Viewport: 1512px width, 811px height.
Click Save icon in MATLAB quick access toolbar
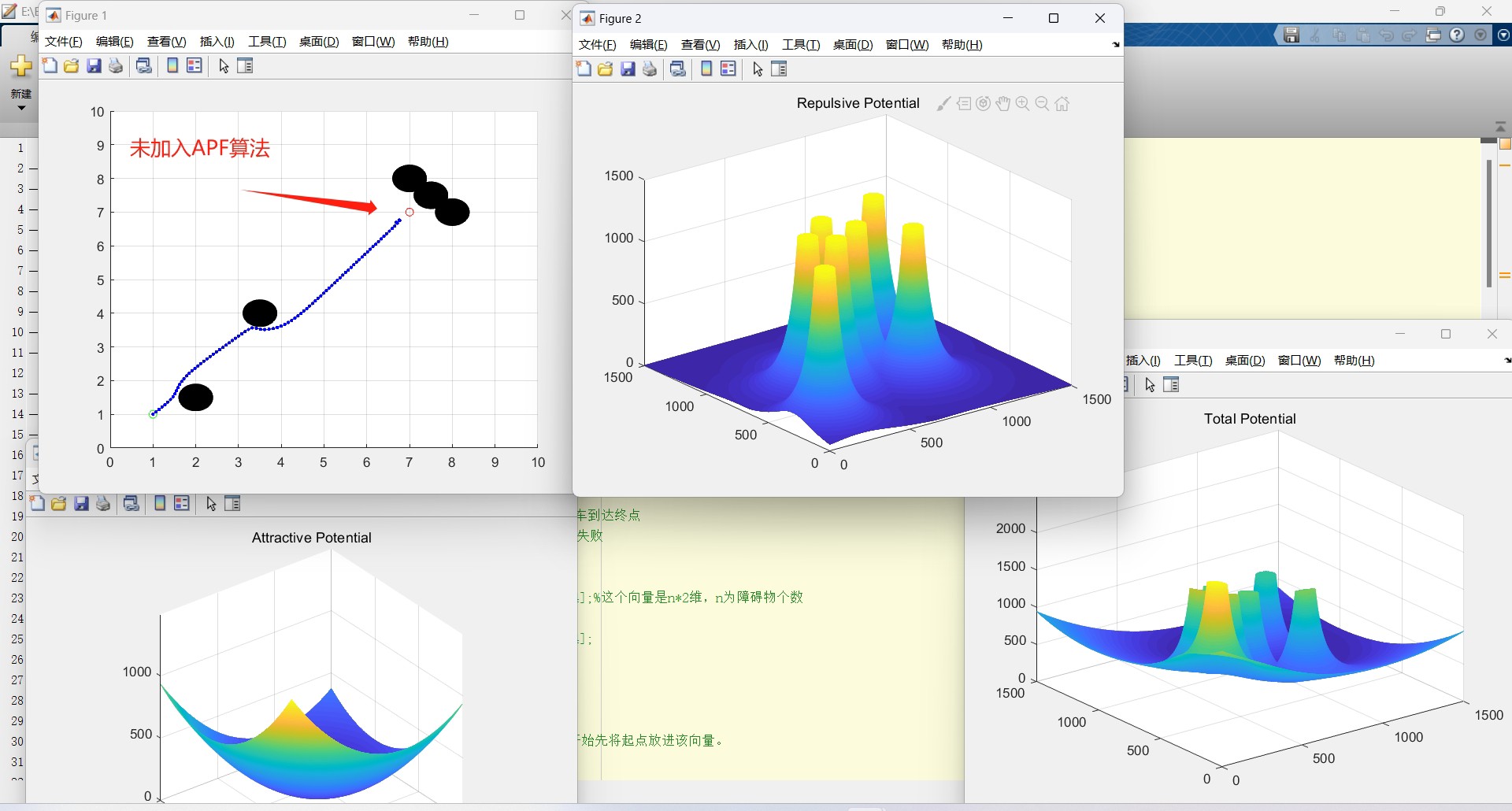coord(1291,35)
